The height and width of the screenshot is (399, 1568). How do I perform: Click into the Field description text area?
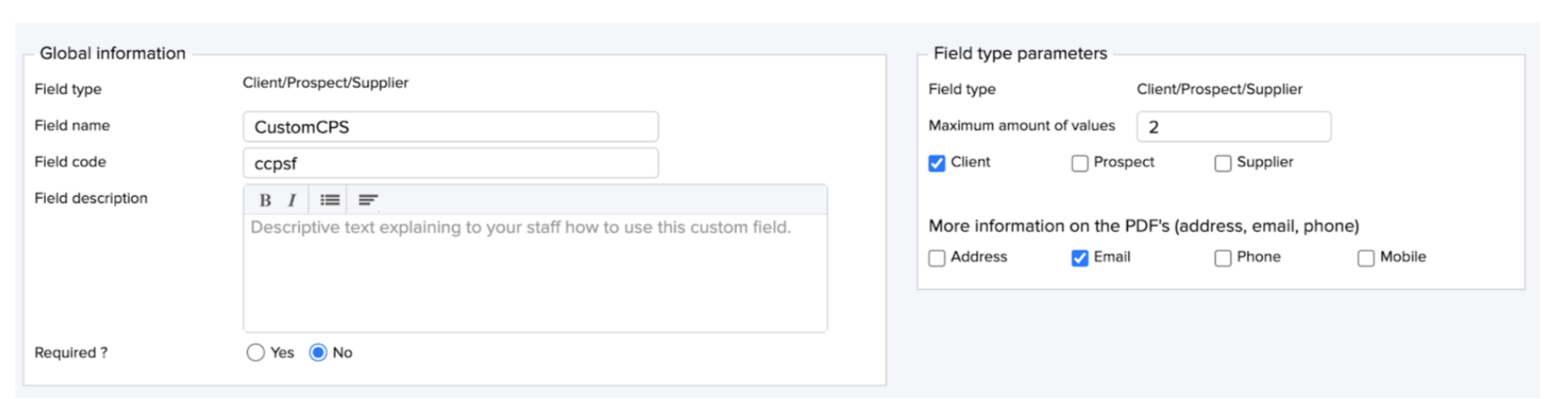point(535,273)
